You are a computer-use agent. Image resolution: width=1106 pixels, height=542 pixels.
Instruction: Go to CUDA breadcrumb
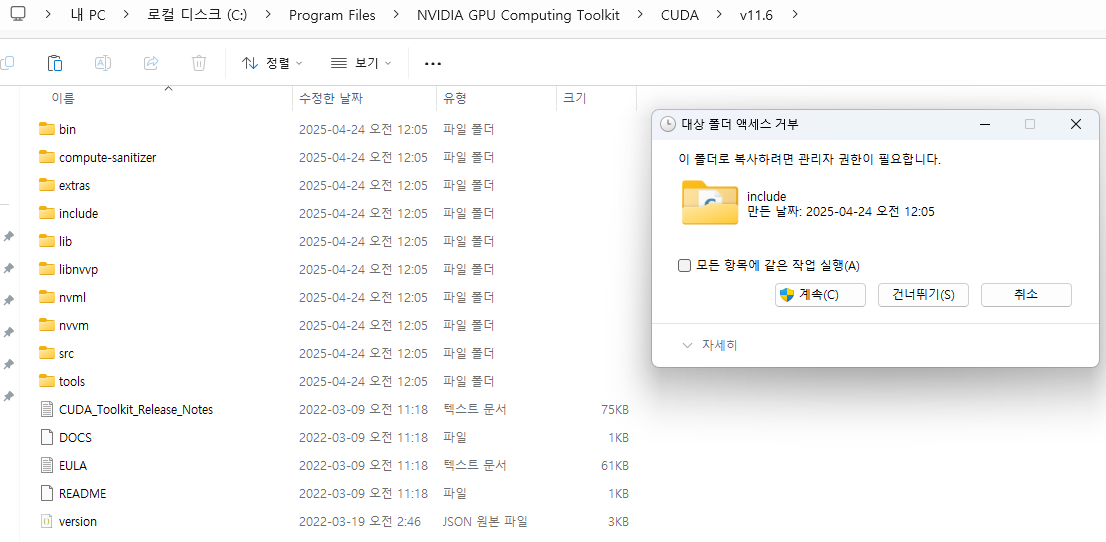(680, 15)
